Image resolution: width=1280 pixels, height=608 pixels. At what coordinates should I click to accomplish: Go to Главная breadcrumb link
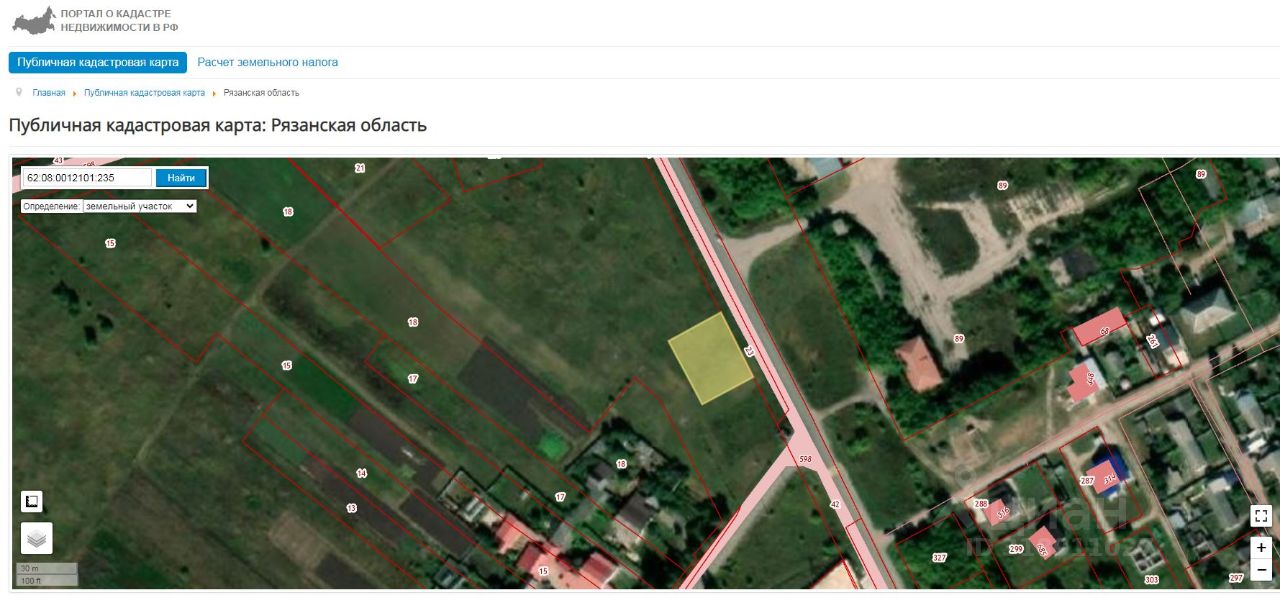pyautogui.click(x=48, y=93)
